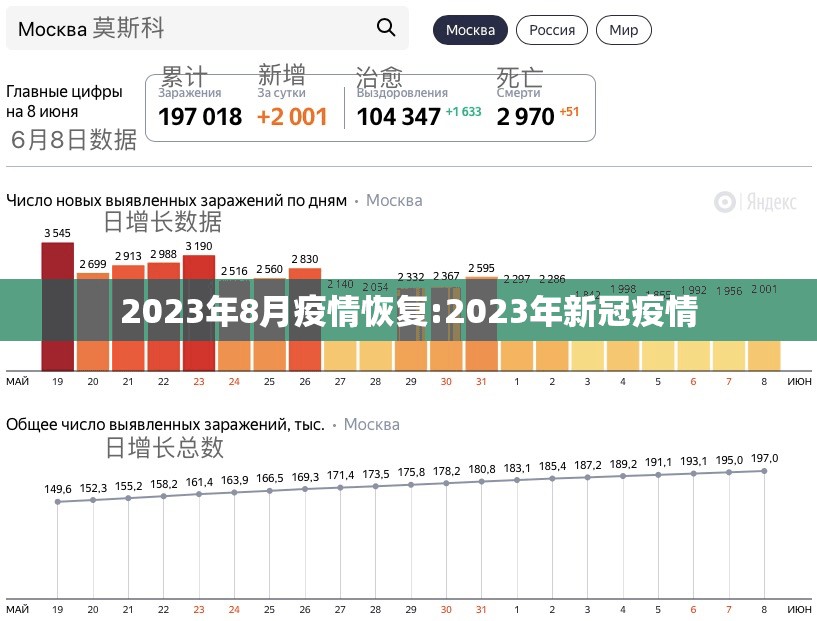
Task: Click the total infections value 197 018
Action: (x=200, y=117)
